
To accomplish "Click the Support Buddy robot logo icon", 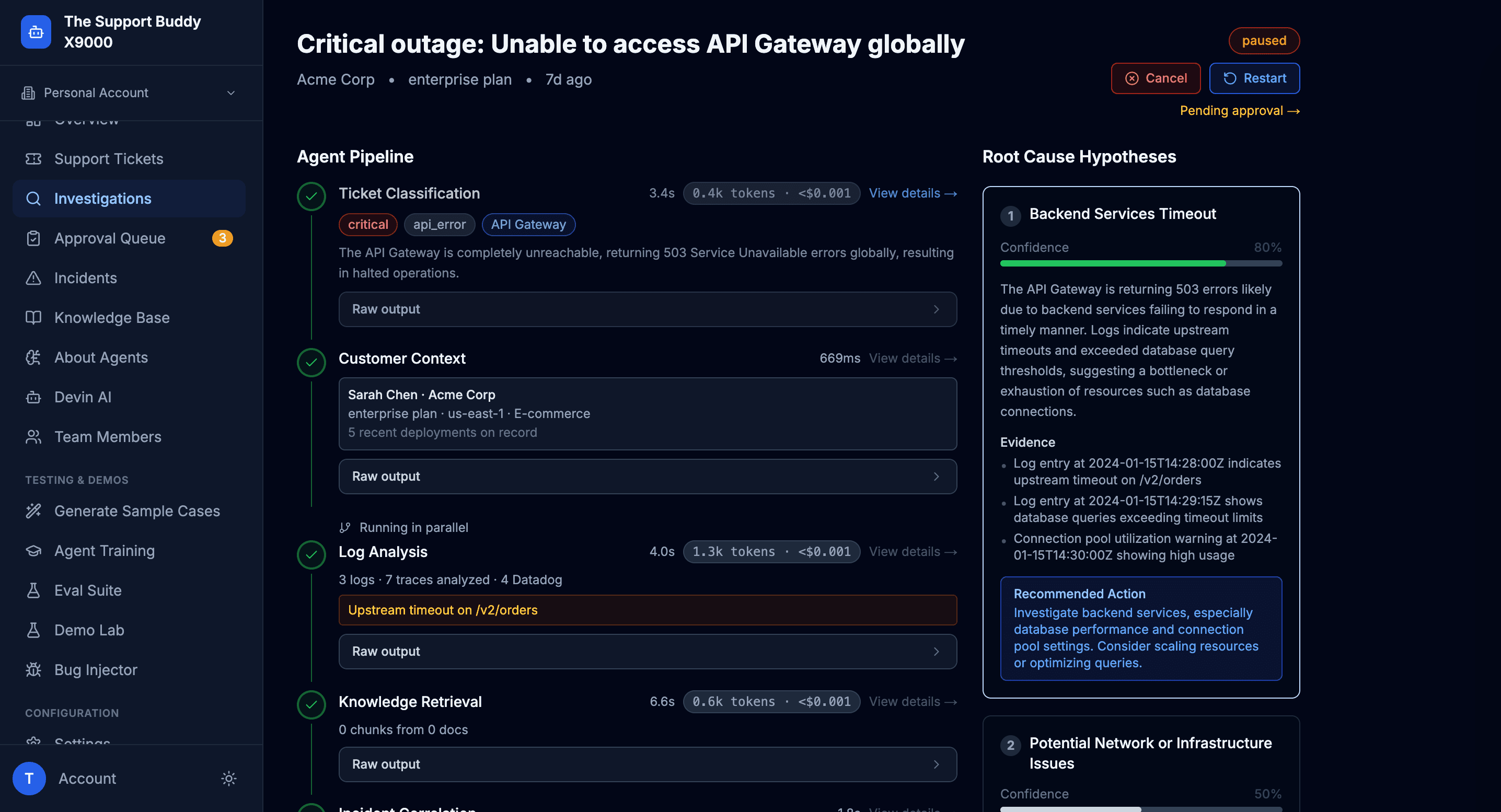I will point(36,32).
